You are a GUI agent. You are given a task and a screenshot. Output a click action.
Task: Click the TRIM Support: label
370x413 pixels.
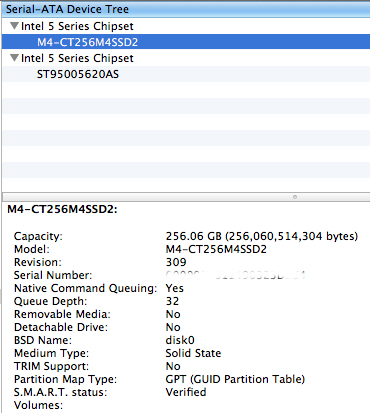[51, 366]
